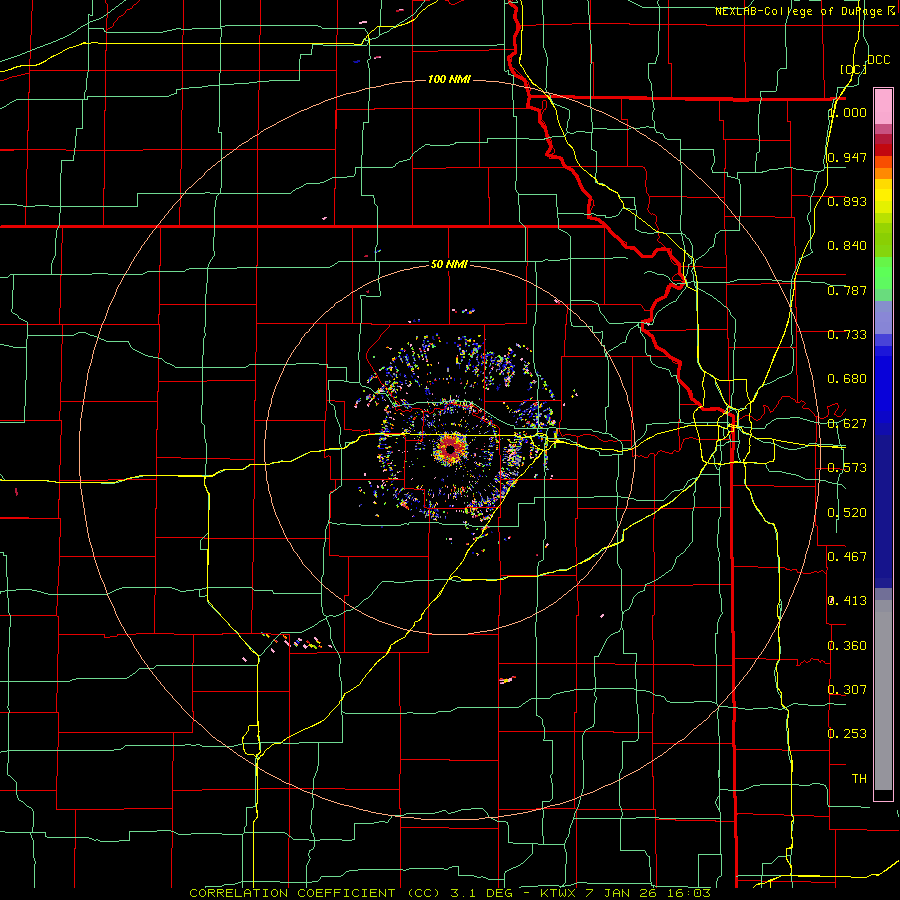Click the 0.947 scale value
This screenshot has height=900, width=900.
click(847, 157)
